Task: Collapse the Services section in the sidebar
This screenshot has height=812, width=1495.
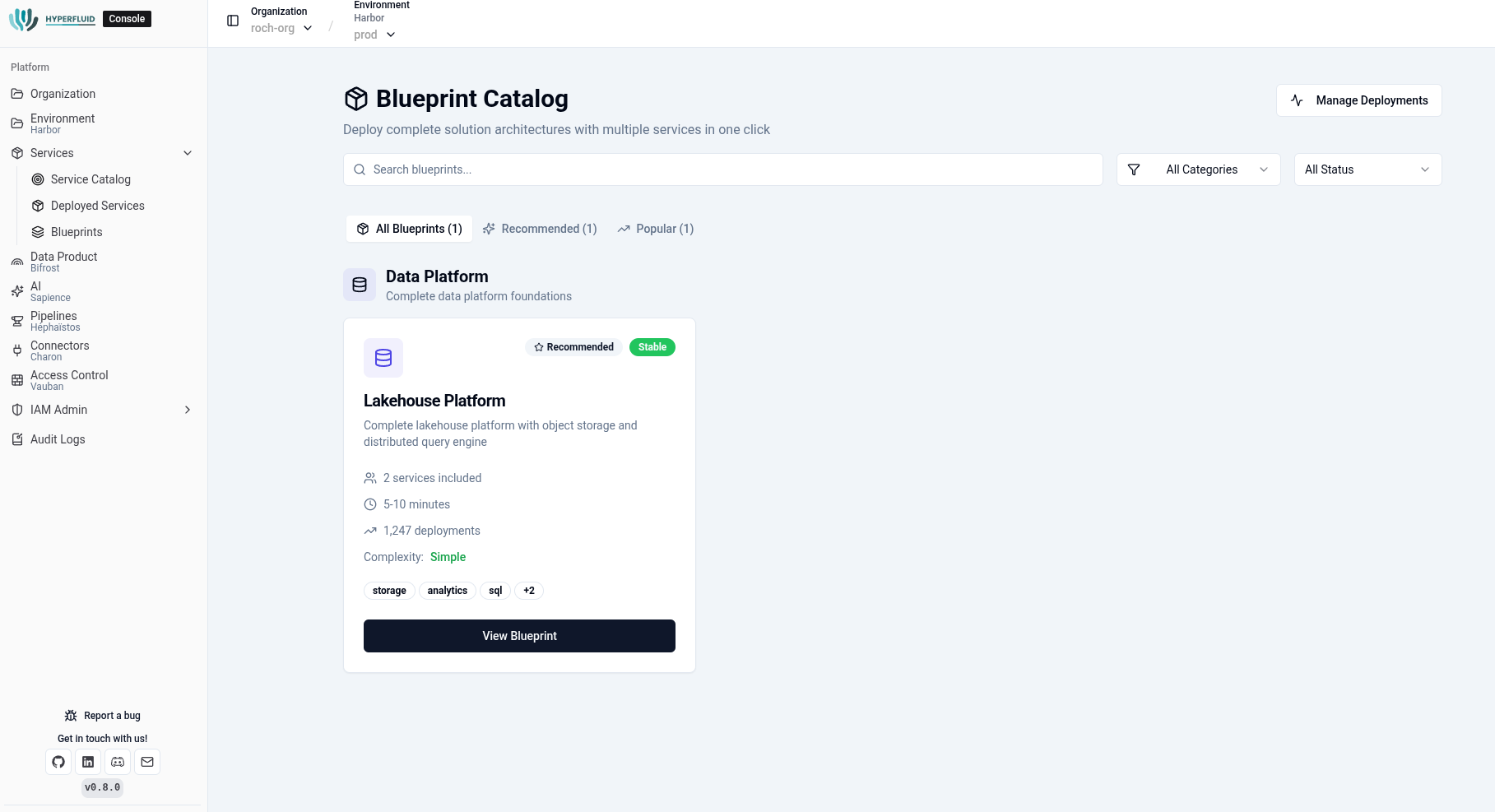Action: point(187,153)
